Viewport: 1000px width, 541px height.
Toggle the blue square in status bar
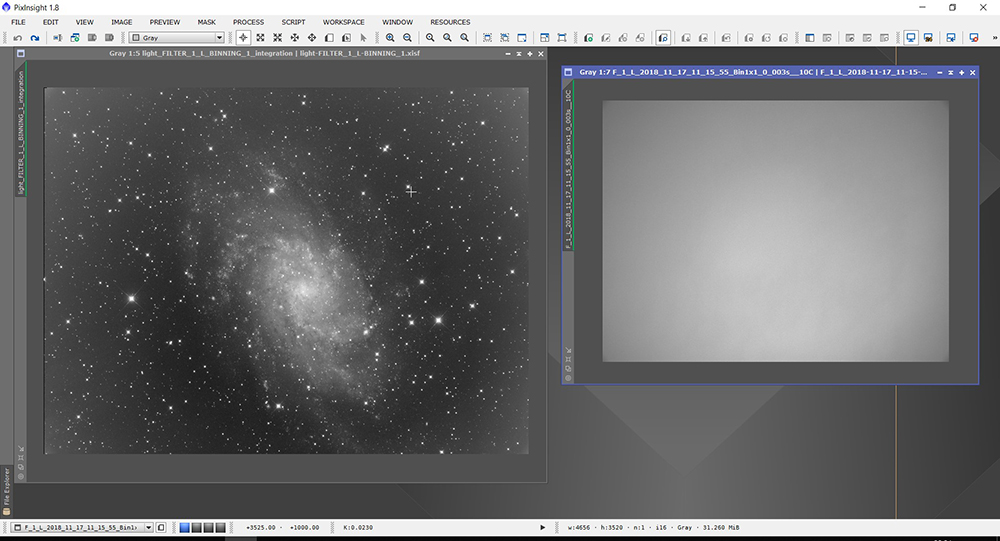184,527
